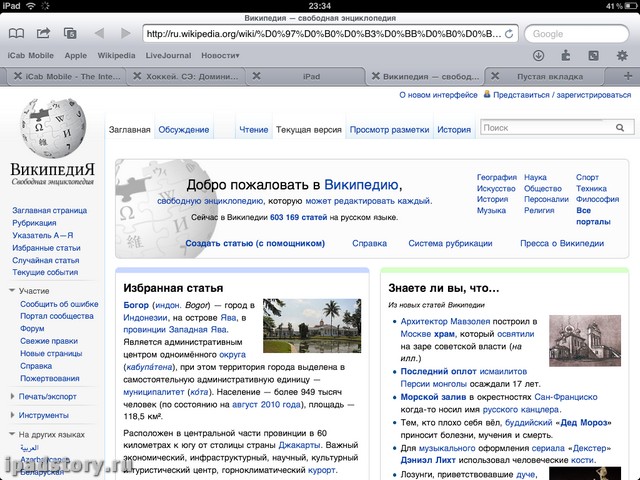Open the Apple bookmark
The image size is (640, 480).
[x=76, y=56]
